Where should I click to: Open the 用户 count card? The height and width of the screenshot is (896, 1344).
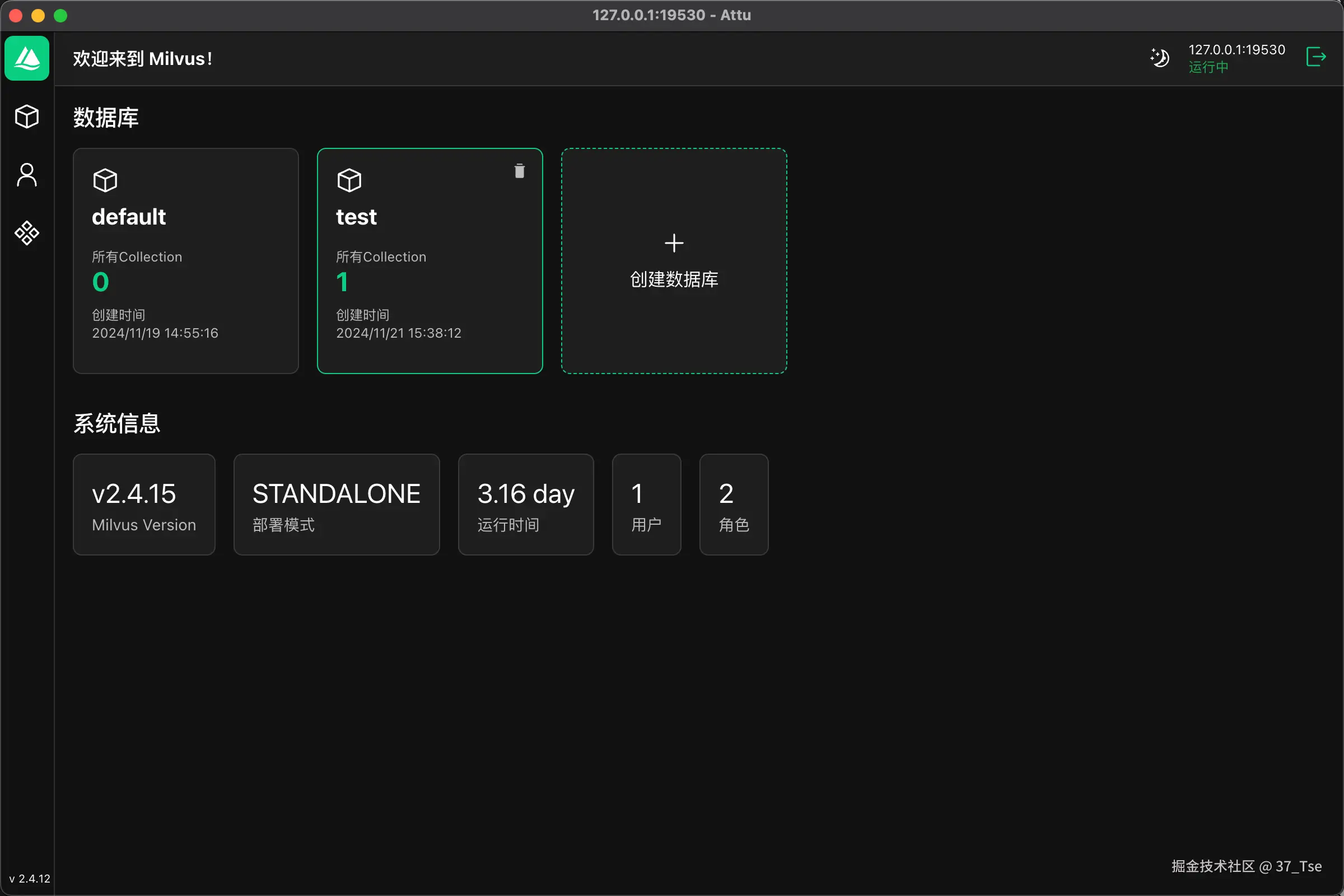pos(646,505)
